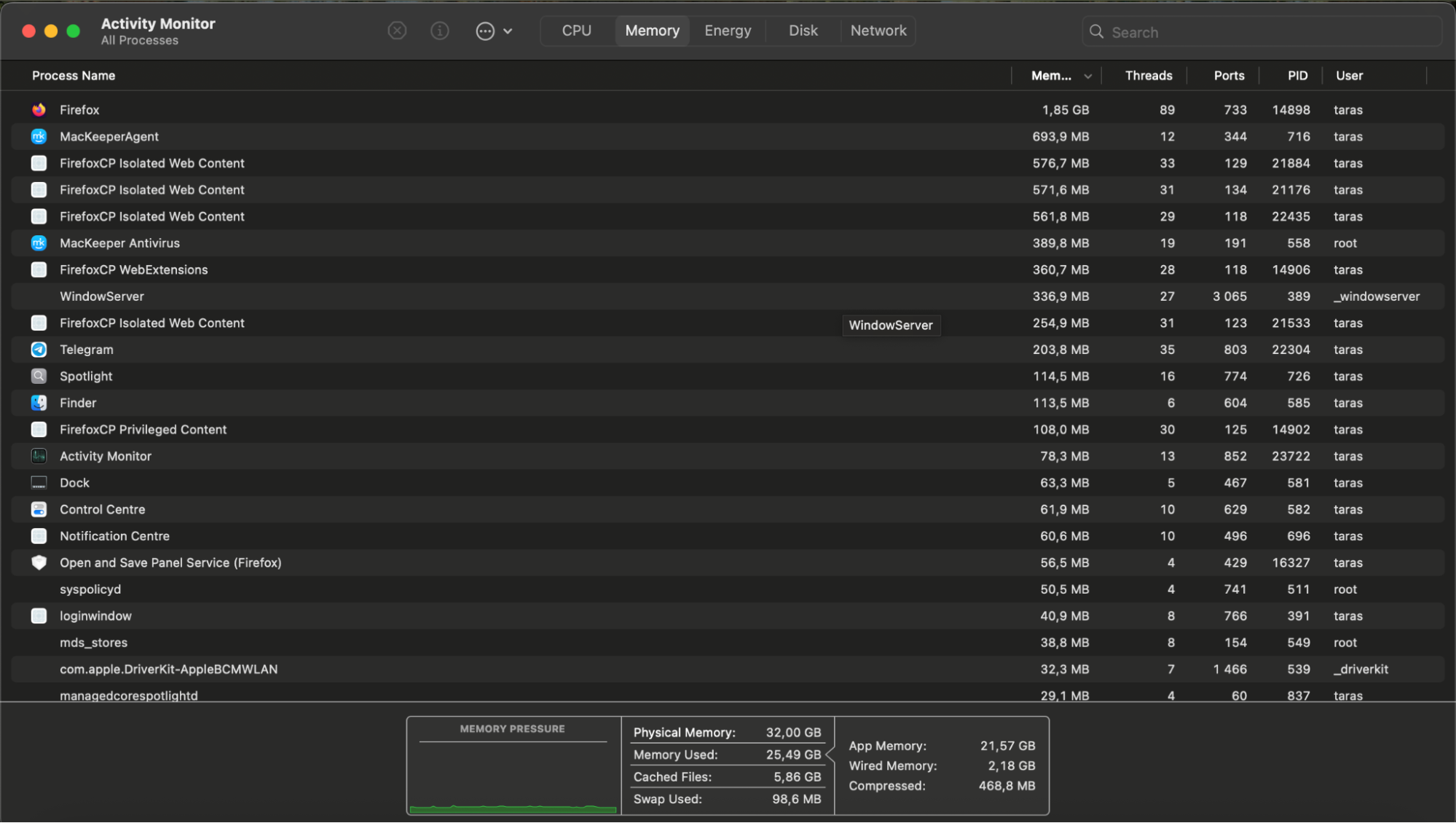Click the Firefox app icon in process list
Viewport: 1456px width, 823px height.
[38, 109]
